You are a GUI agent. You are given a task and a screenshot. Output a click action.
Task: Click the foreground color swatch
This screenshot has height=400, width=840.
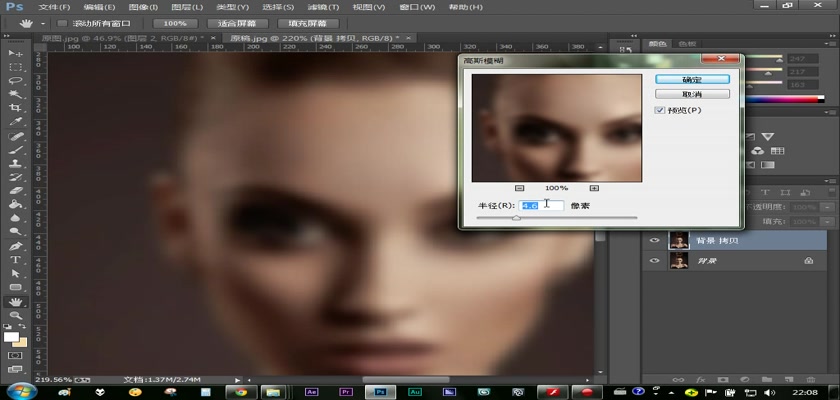pos(11,337)
